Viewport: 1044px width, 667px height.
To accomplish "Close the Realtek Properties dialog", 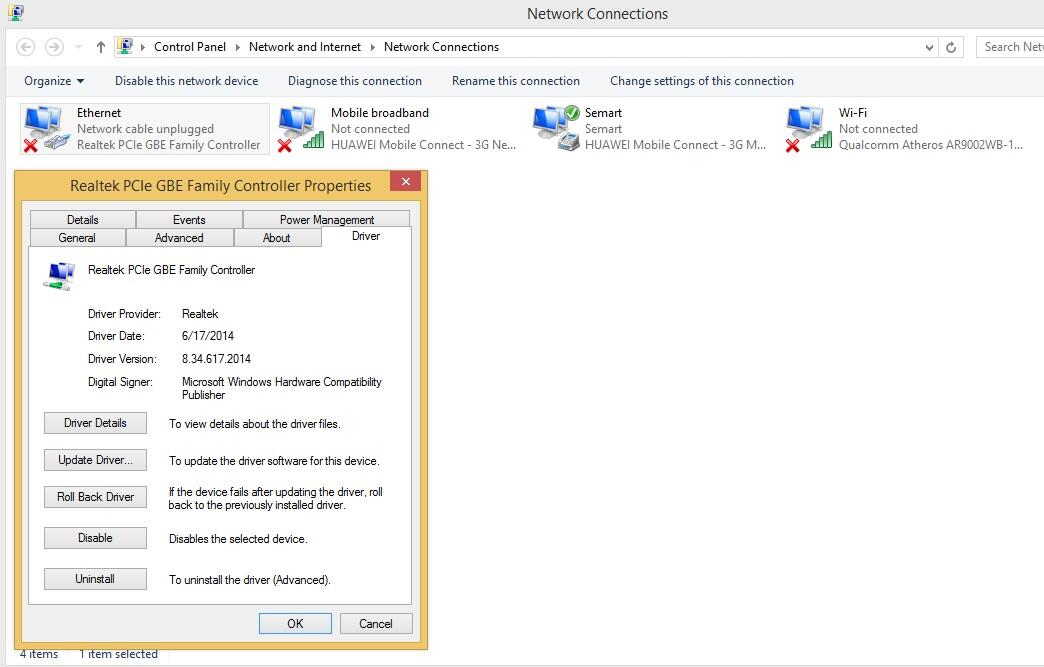I will point(405,181).
